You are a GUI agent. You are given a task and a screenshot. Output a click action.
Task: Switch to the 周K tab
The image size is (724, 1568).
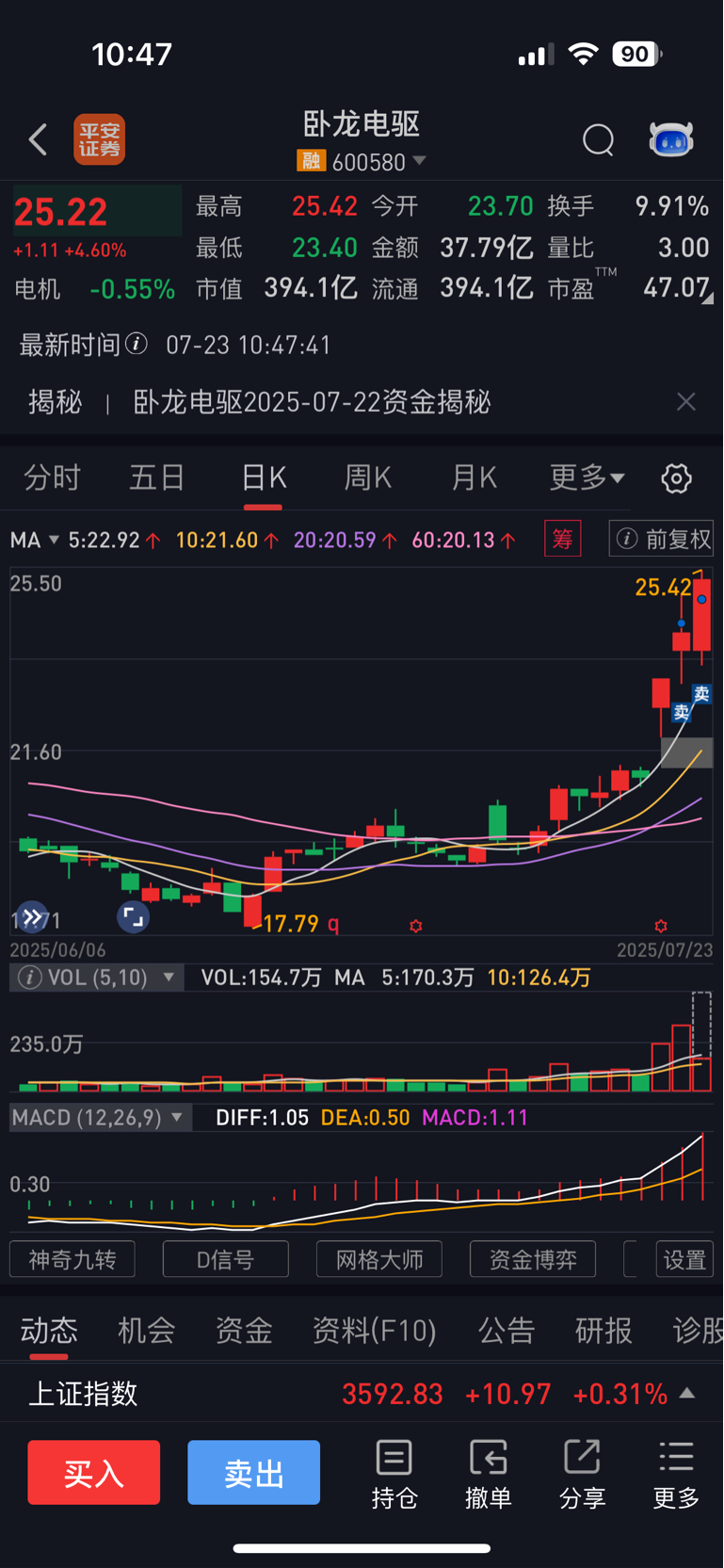click(367, 477)
